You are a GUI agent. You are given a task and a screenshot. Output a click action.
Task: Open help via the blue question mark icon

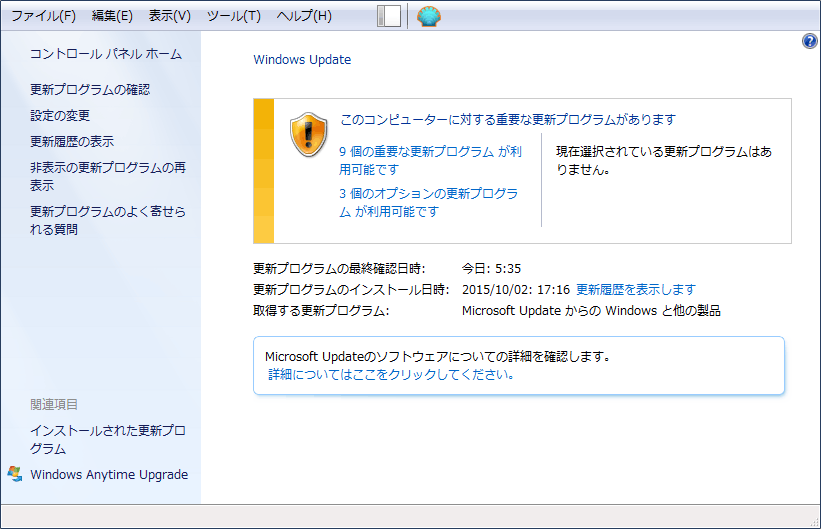point(809,41)
